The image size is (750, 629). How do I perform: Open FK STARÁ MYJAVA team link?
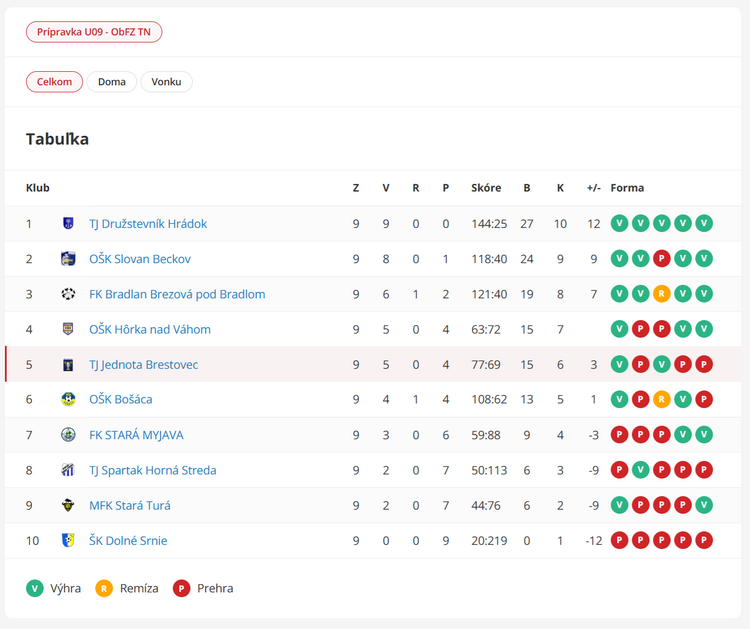[x=136, y=435]
